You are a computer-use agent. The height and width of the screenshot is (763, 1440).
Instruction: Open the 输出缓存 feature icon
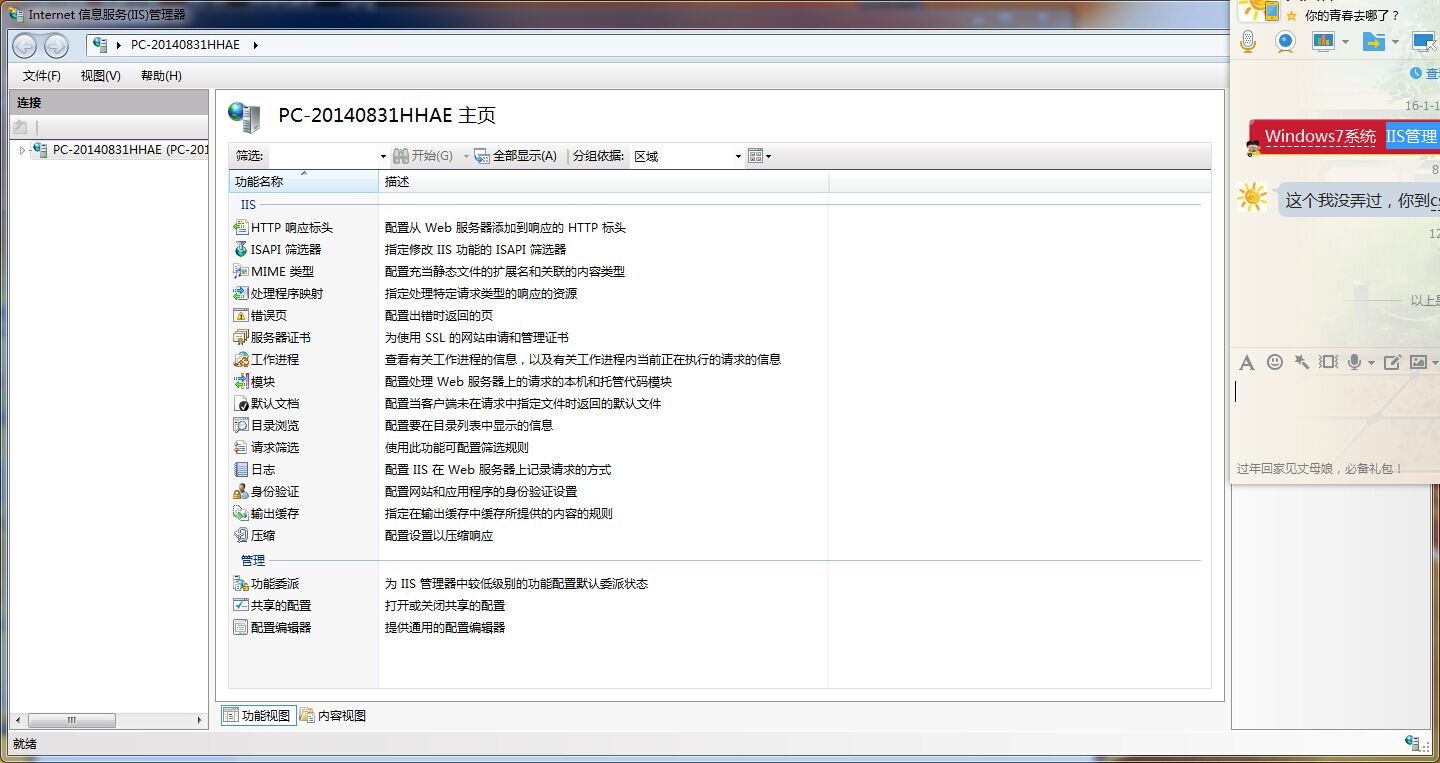pyautogui.click(x=240, y=514)
